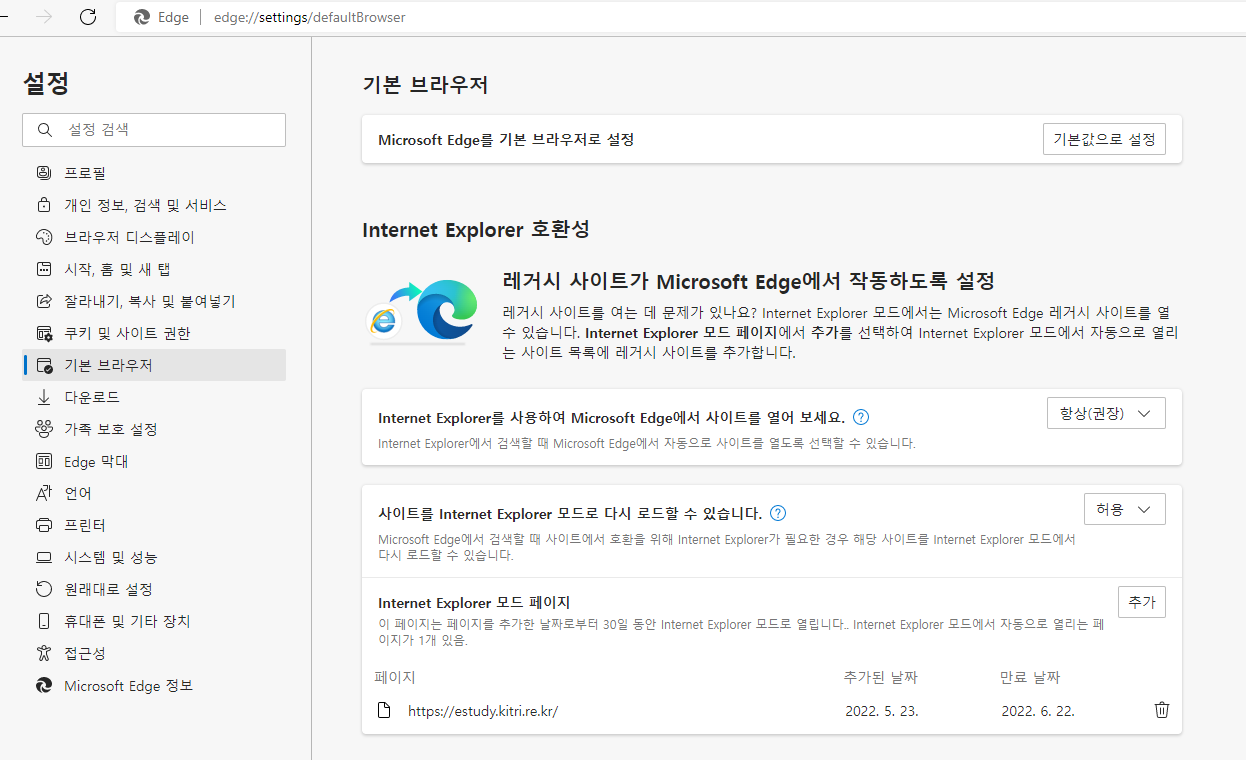Click the Edge label in the address bar

(173, 17)
